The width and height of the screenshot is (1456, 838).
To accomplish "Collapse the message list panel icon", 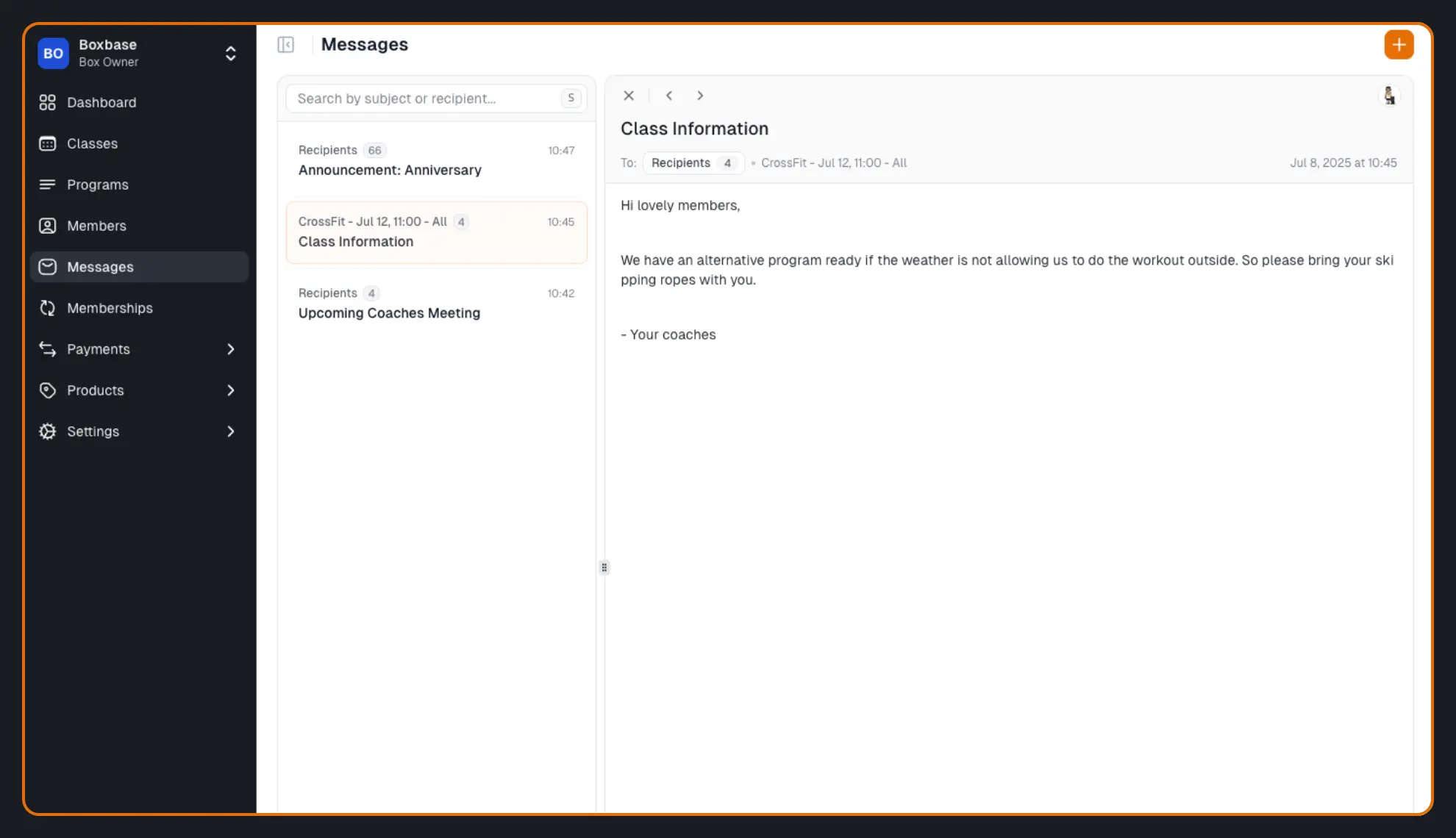I will tap(285, 44).
